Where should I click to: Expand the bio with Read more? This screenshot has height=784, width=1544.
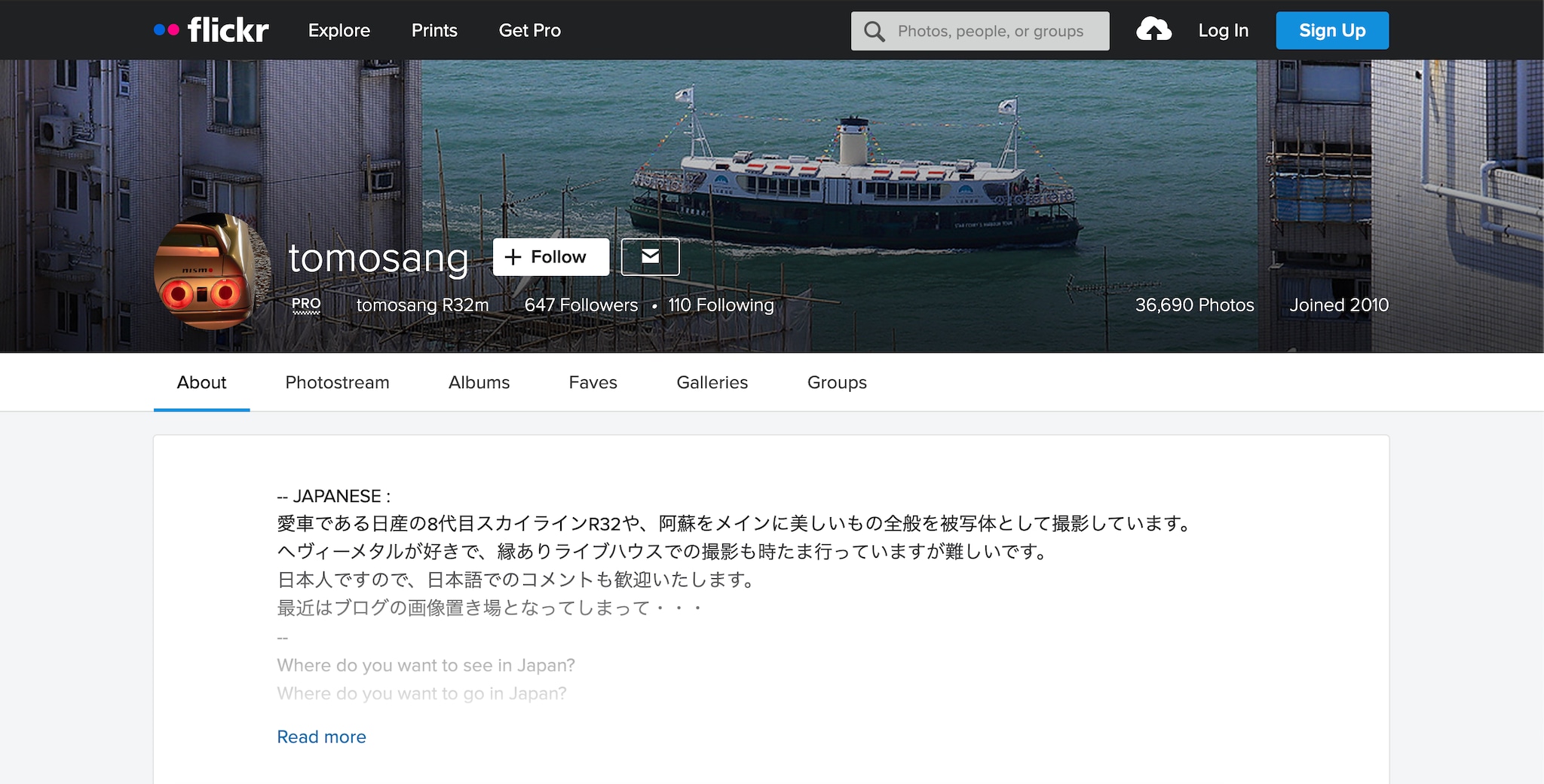pyautogui.click(x=321, y=737)
